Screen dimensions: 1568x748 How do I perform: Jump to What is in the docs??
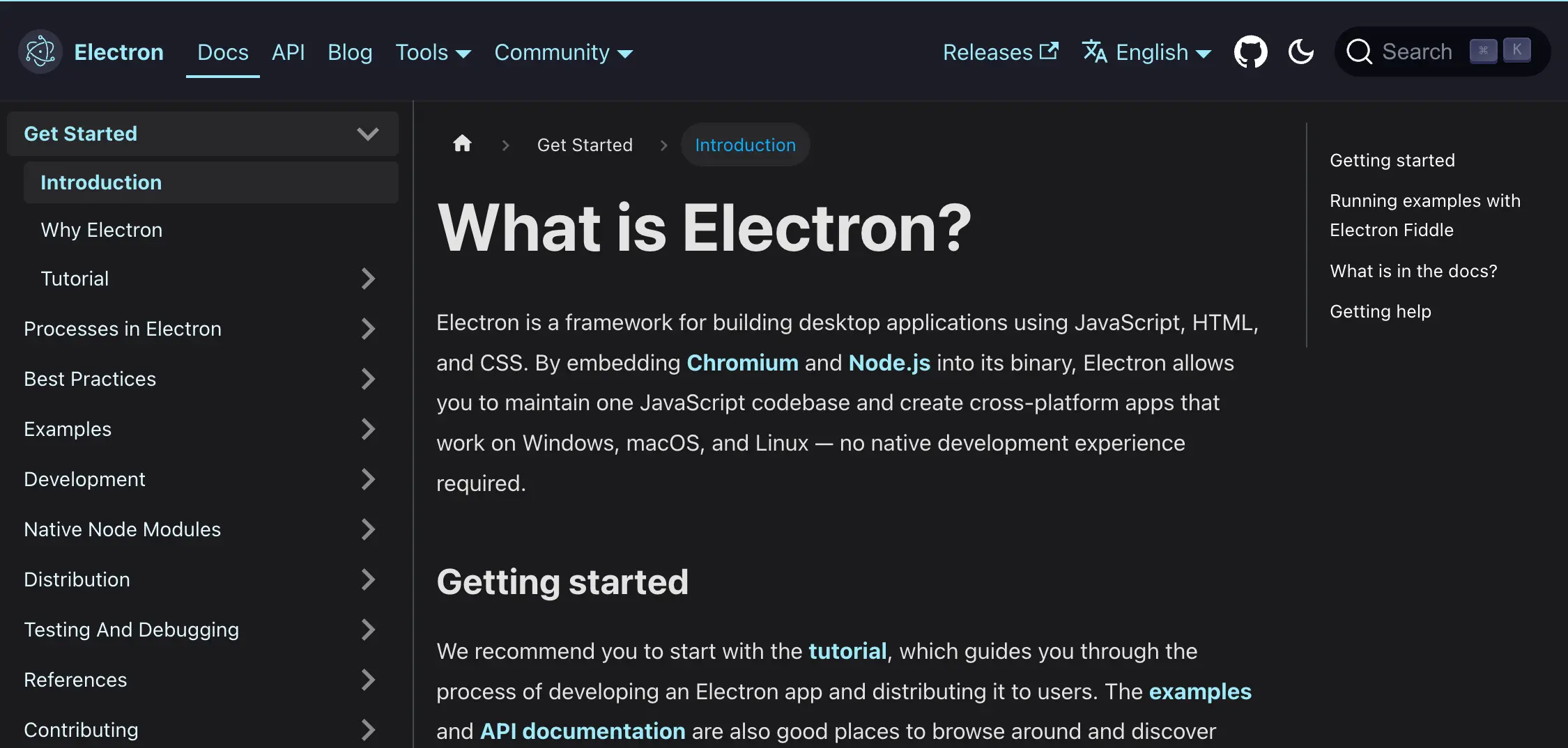pos(1413,271)
